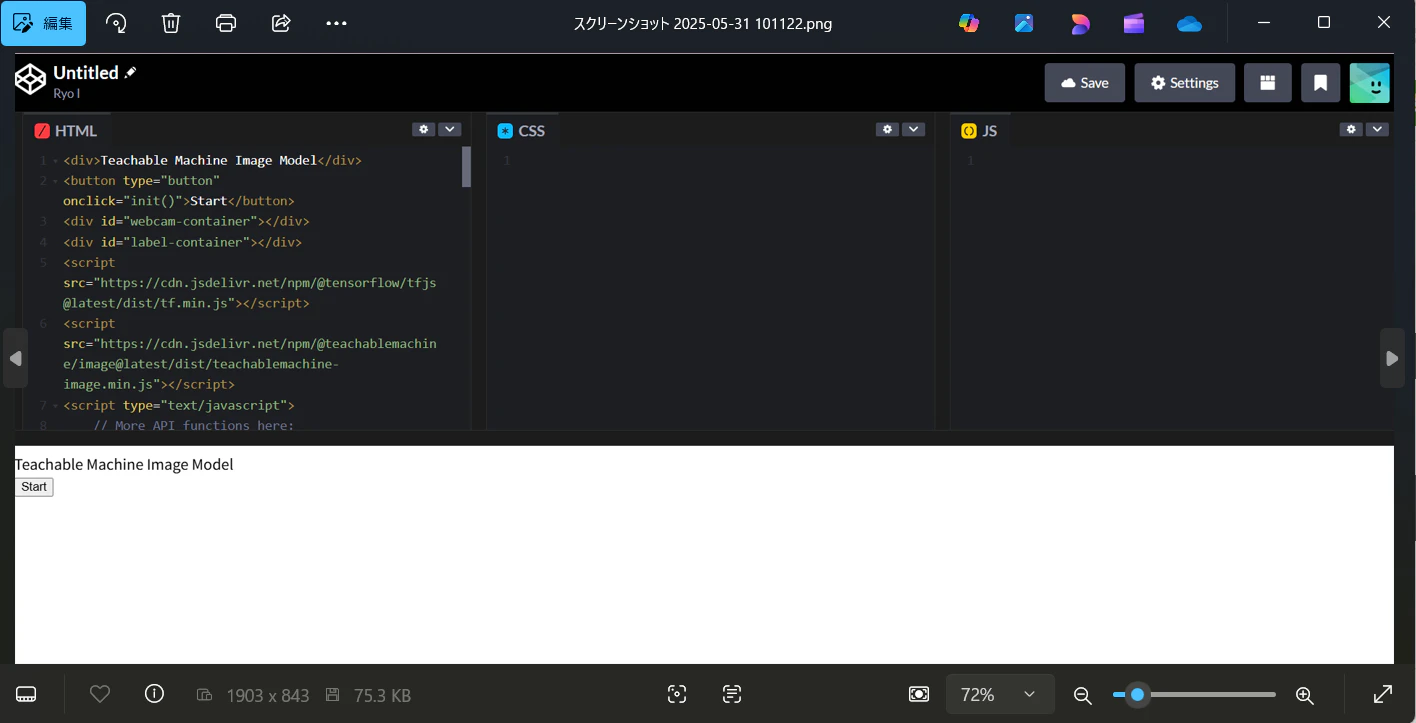1416x723 pixels.
Task: Click the Untitled pen title
Action: 86,72
